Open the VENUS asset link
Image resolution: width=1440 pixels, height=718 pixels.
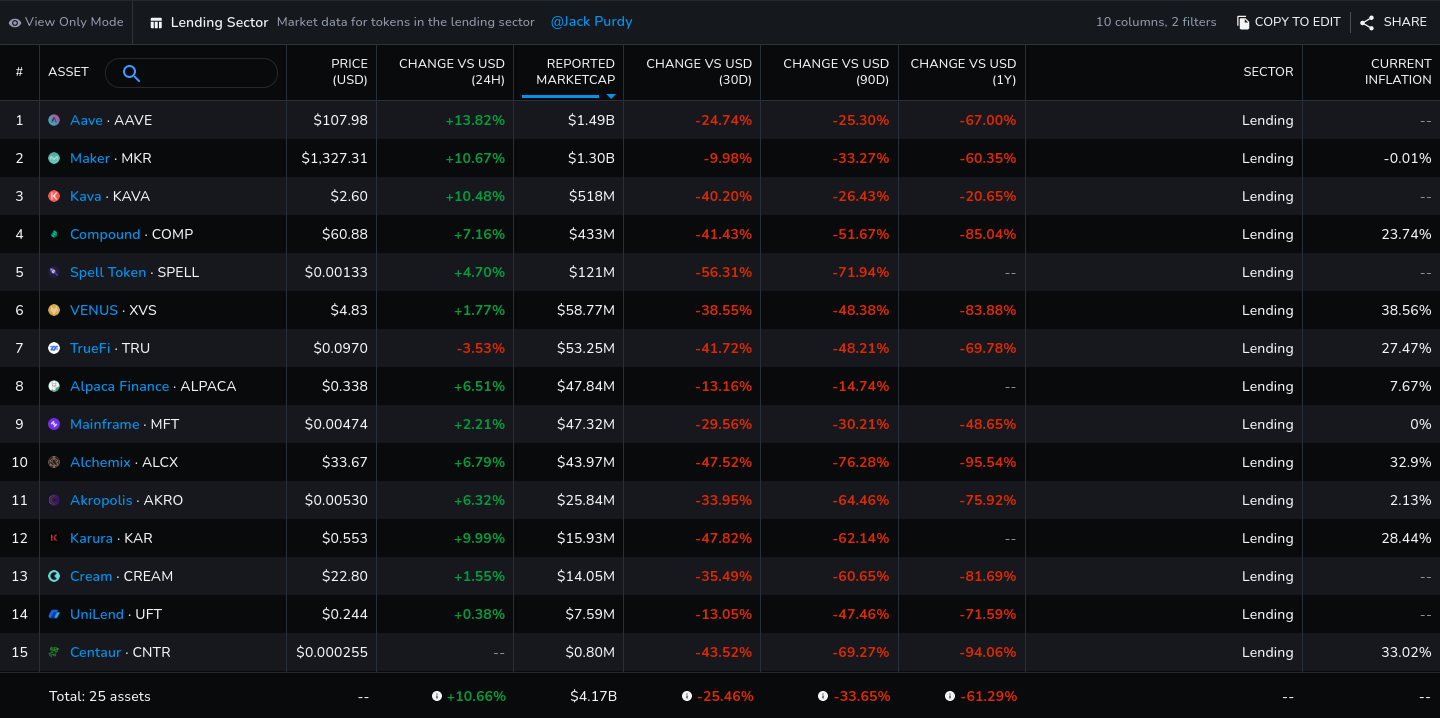94,310
